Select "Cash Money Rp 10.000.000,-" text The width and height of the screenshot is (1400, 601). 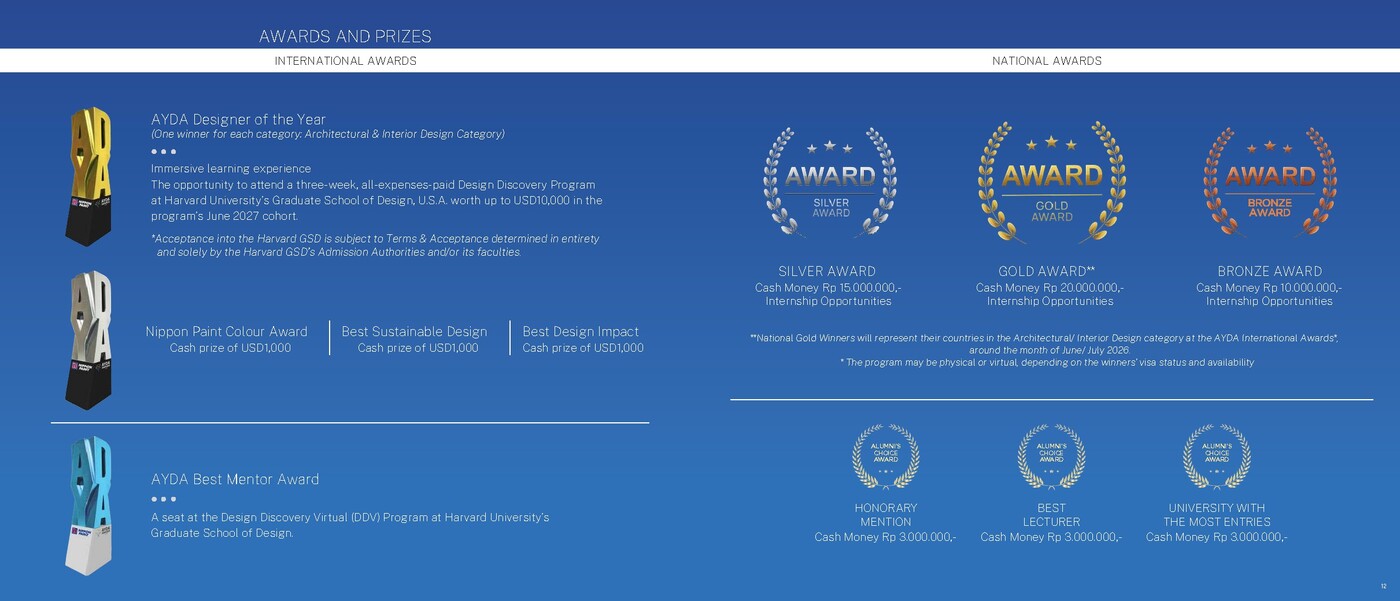pyautogui.click(x=1269, y=288)
